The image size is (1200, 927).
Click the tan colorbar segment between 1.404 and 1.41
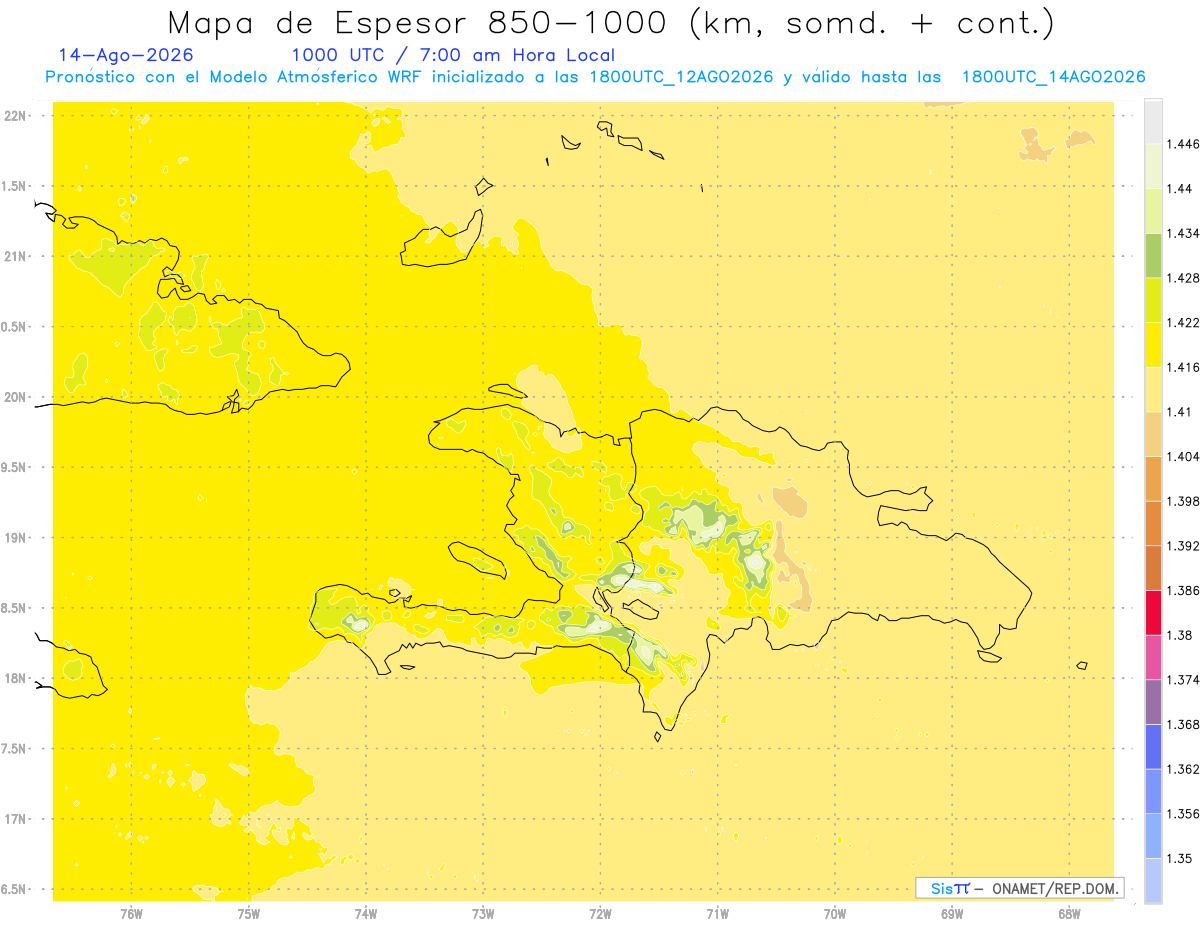click(1153, 434)
